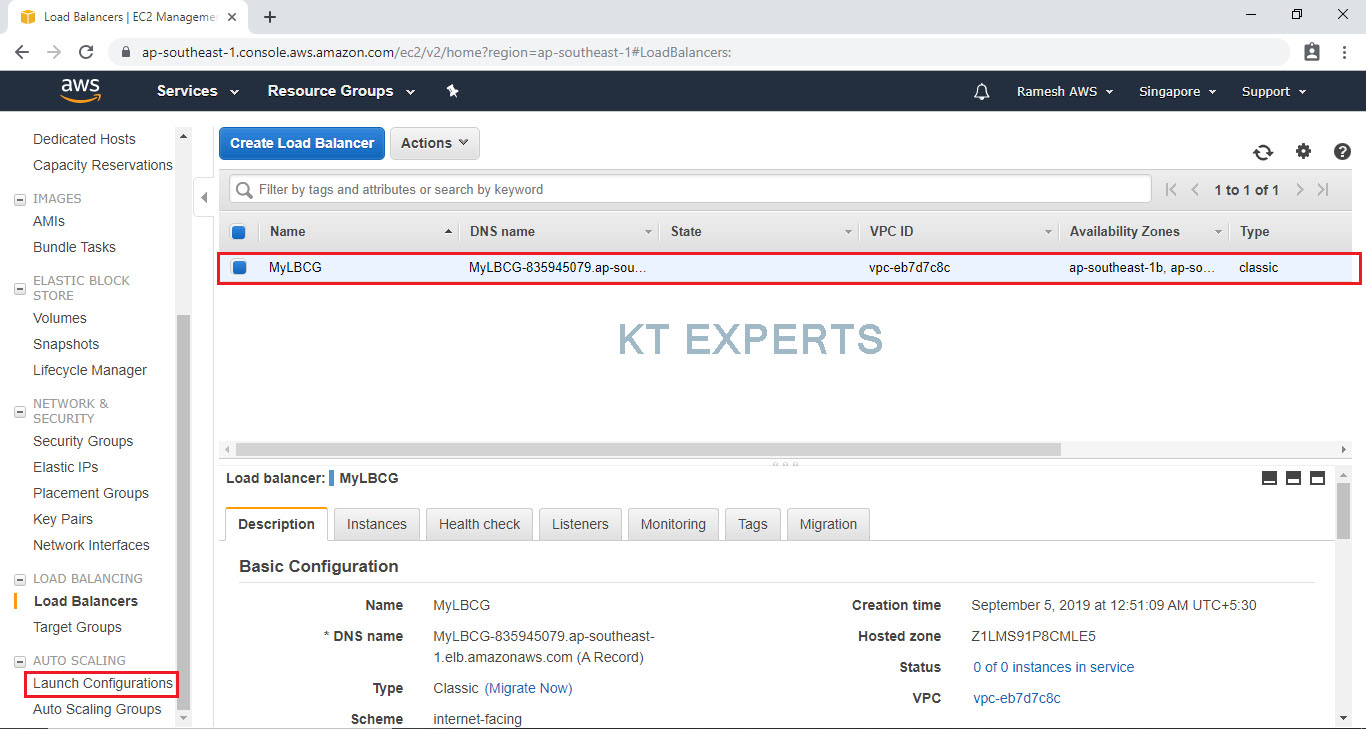1366x729 pixels.
Task: Collapse the NETWORK & SECURITY section
Action: pos(20,412)
